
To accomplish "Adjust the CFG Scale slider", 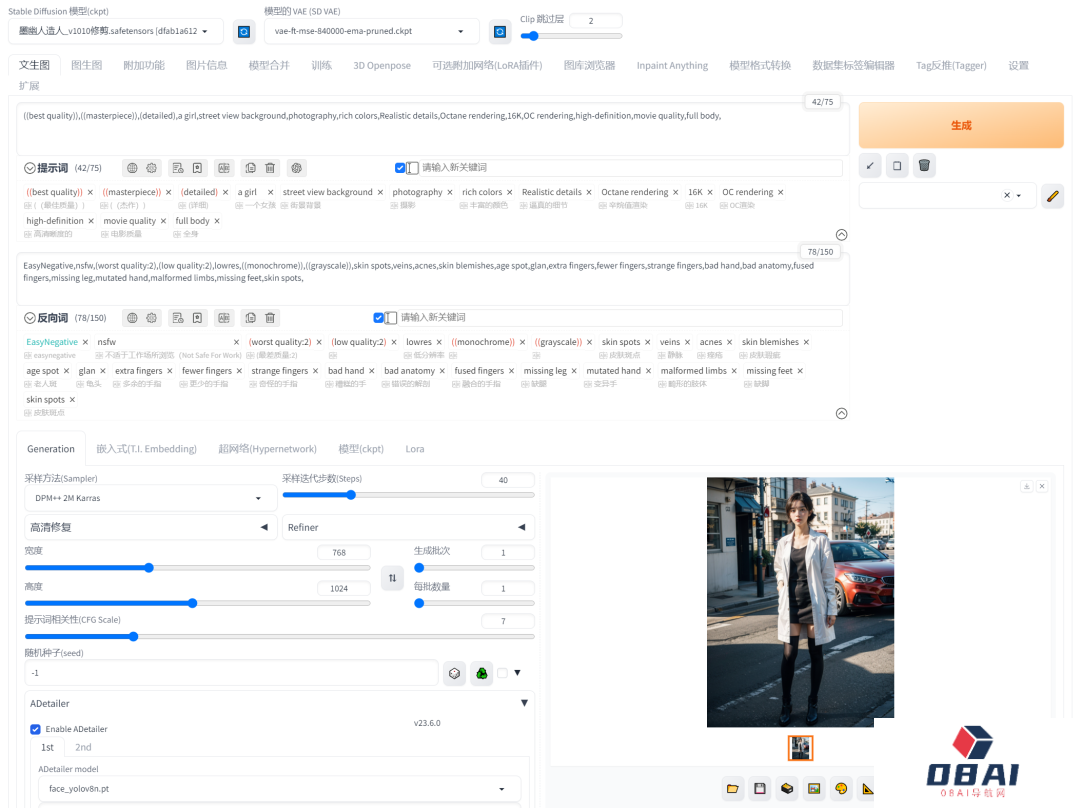I will (280, 636).
